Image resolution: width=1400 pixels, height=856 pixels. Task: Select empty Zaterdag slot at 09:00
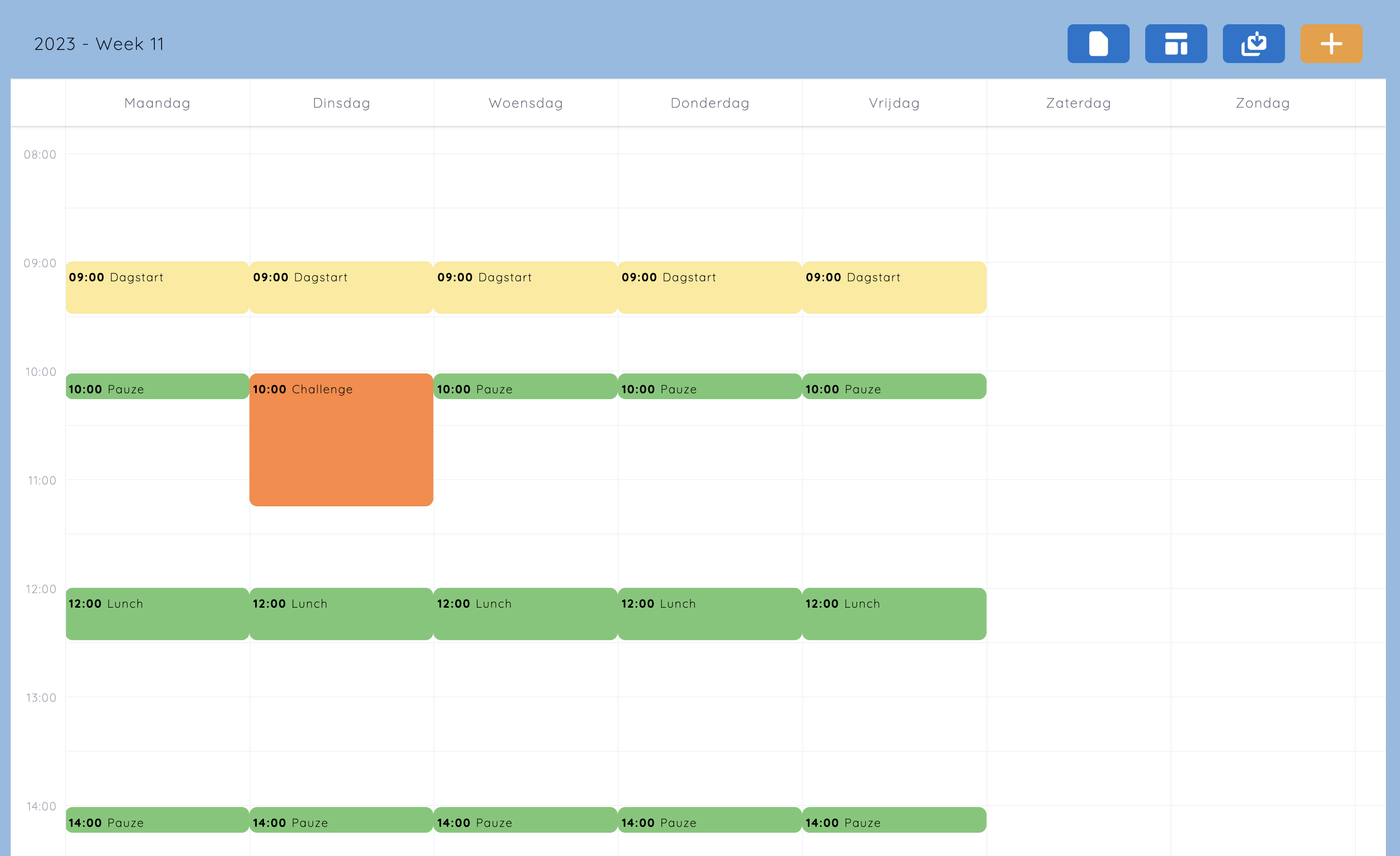(x=1078, y=289)
